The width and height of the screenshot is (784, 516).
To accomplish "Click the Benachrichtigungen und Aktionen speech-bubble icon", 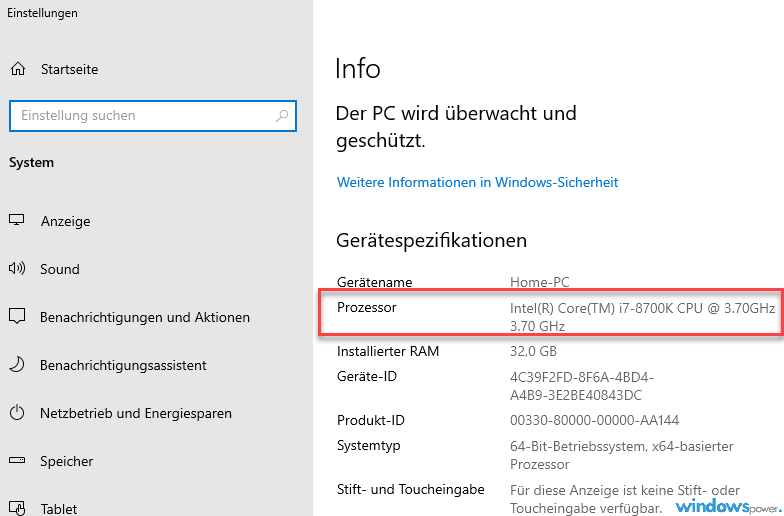I will pos(17,316).
